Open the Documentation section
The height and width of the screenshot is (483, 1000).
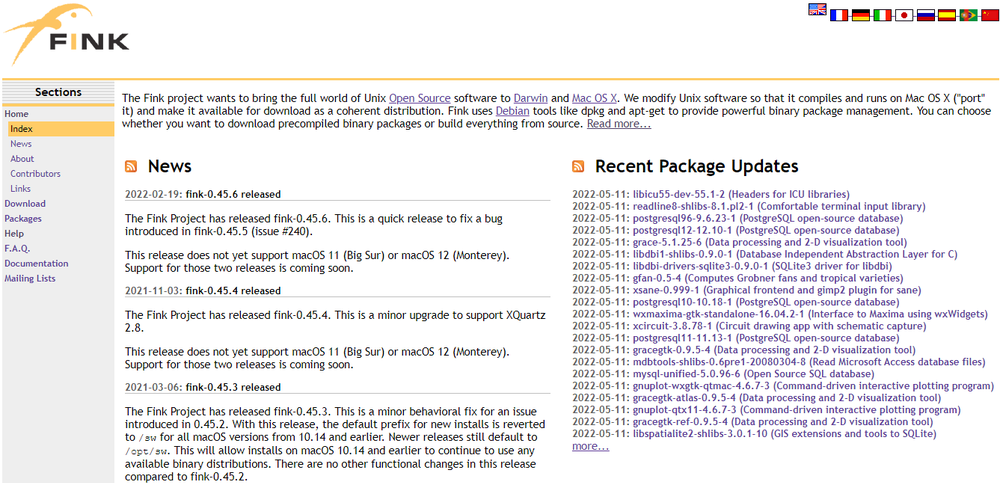(x=36, y=263)
